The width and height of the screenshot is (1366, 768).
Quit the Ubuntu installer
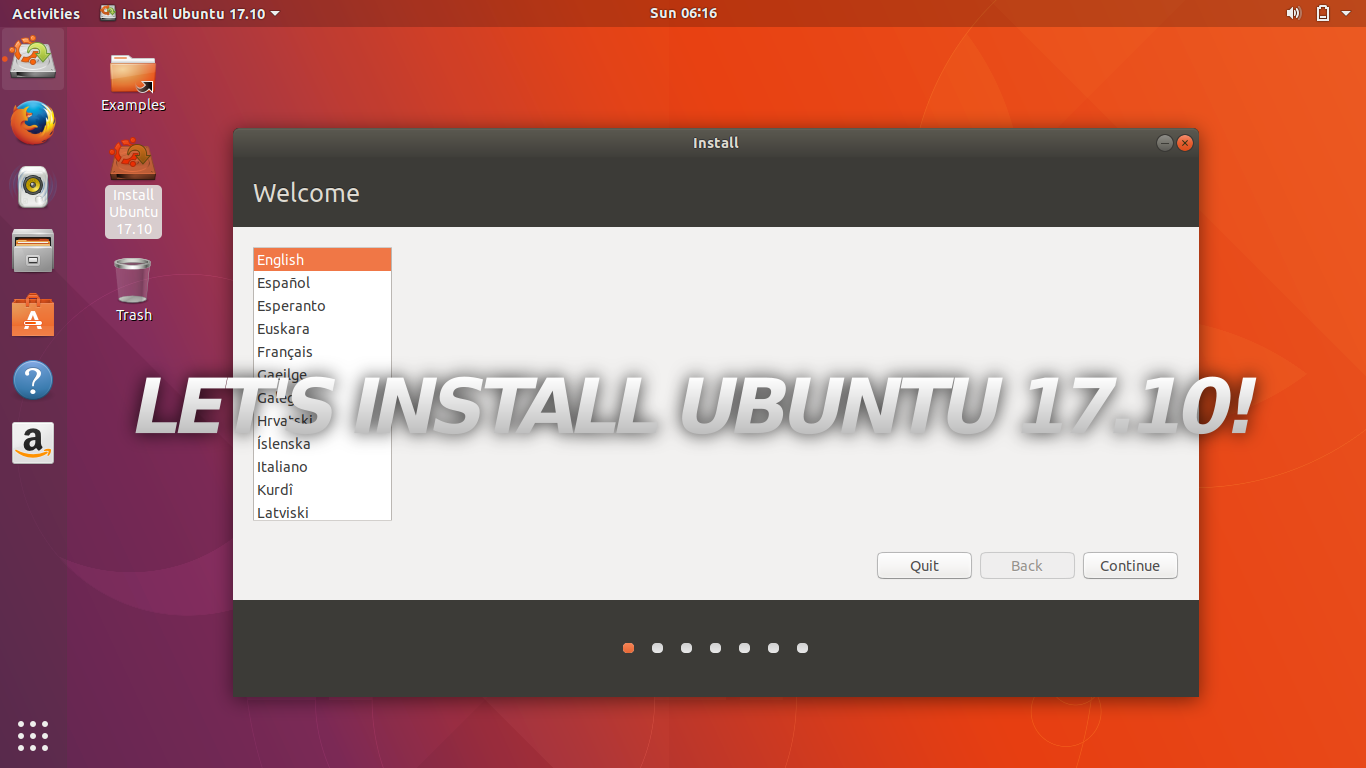[x=923, y=565]
